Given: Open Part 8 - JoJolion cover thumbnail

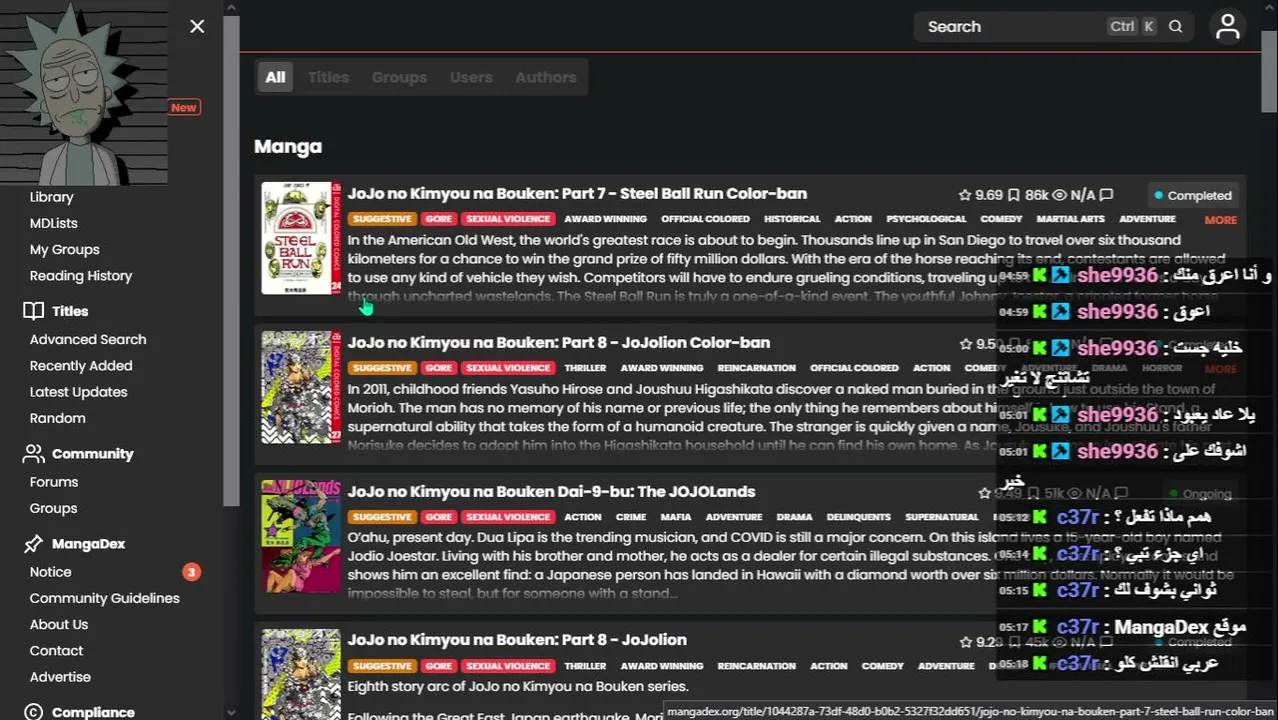Looking at the screenshot, I should [x=301, y=674].
